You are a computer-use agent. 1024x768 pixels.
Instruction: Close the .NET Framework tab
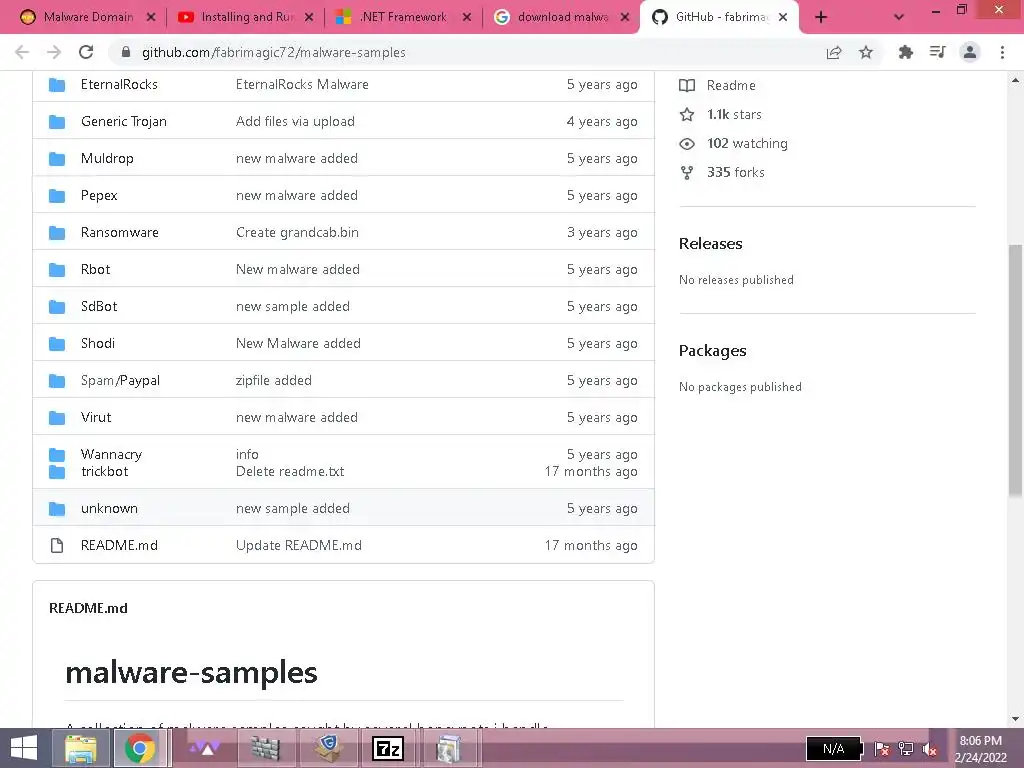pyautogui.click(x=467, y=17)
